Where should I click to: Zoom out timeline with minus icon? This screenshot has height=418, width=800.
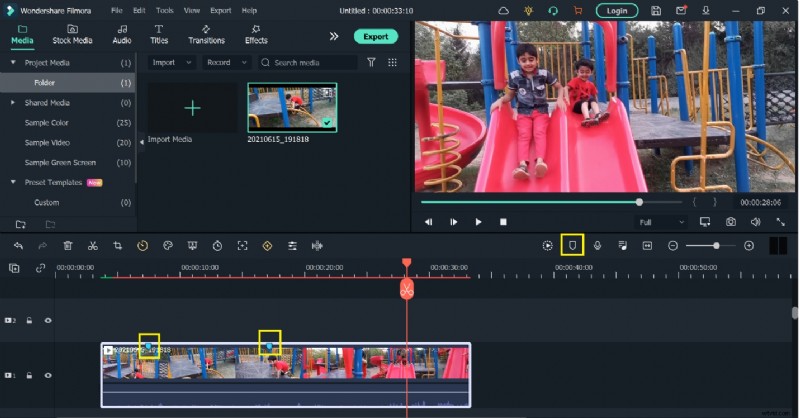[673, 246]
